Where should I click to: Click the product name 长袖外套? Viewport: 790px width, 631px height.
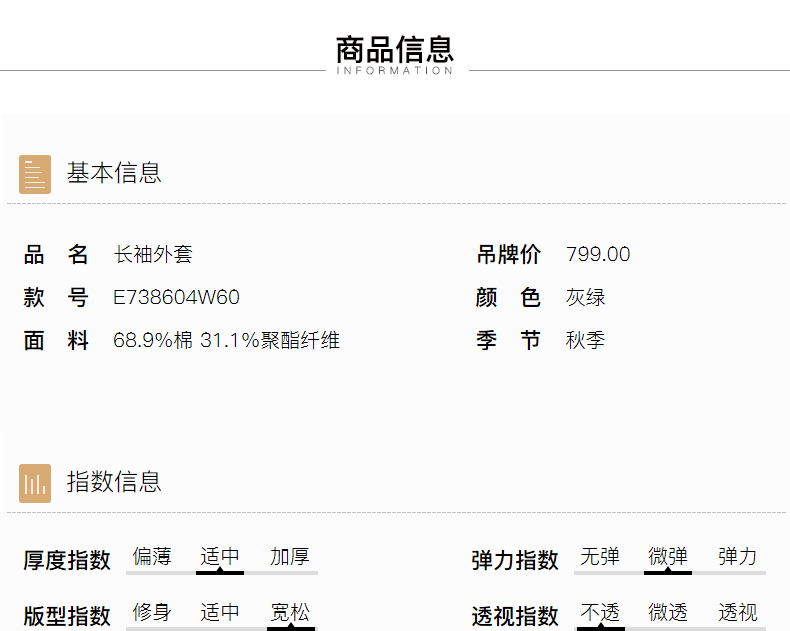pos(153,255)
